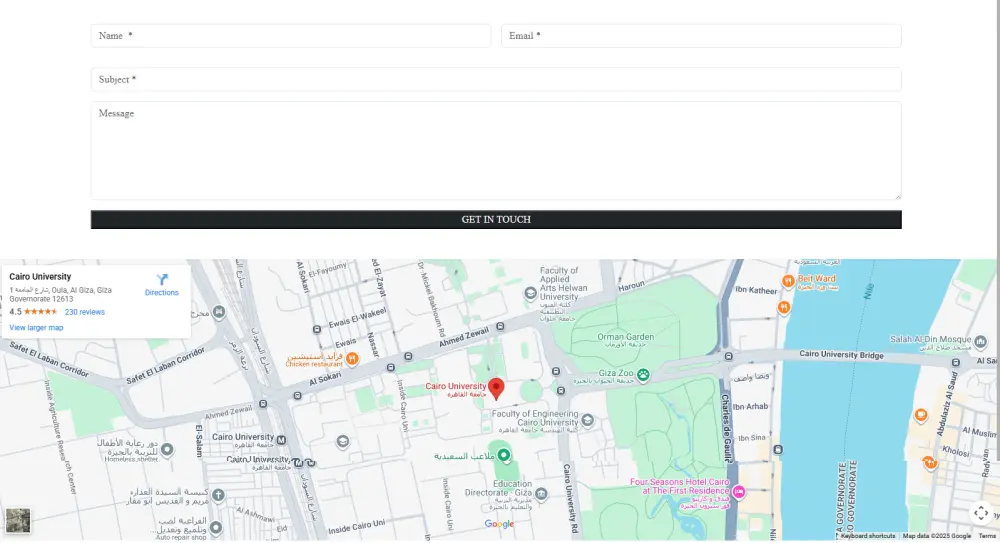This screenshot has width=1000, height=543.
Task: Switch to satellite imagery thumbnail
Action: (x=18, y=521)
